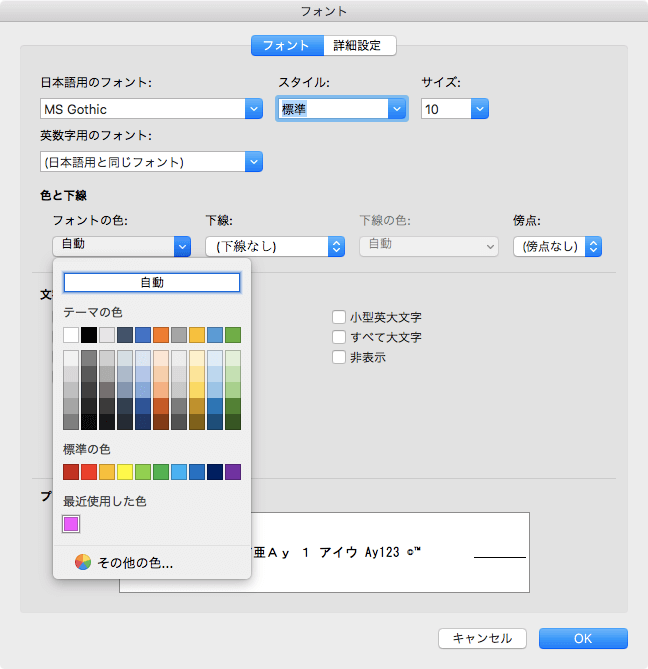
Task: Select the white theme color swatch
Action: (71, 335)
